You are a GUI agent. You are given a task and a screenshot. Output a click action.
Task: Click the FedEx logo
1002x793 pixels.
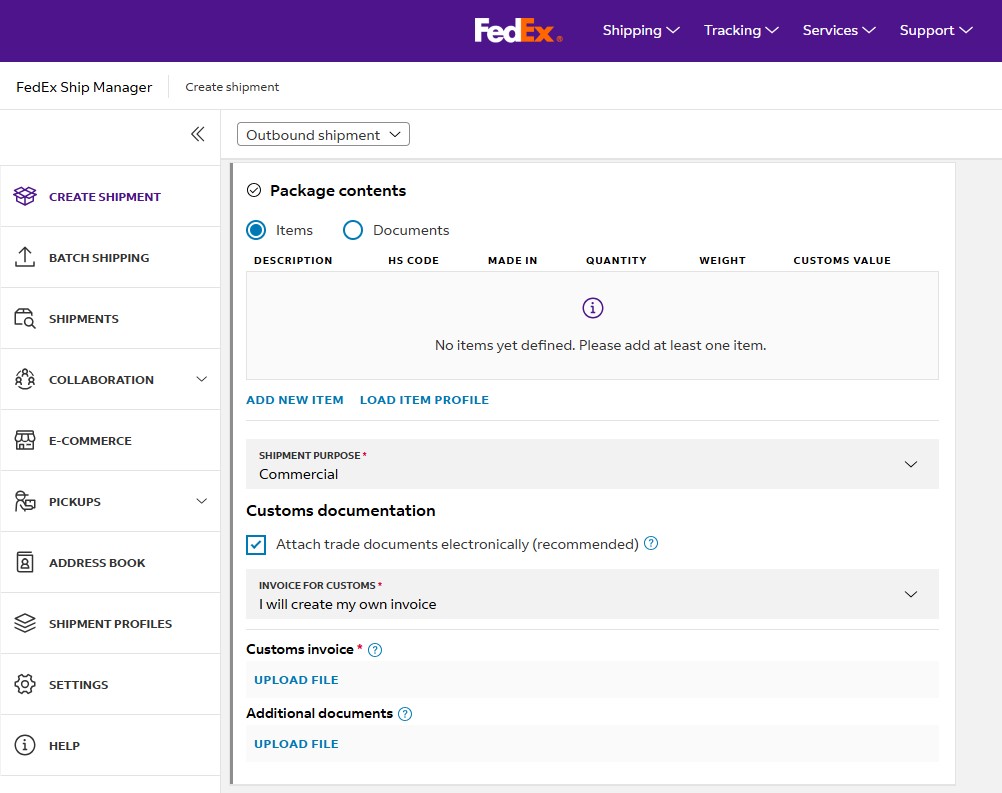[518, 30]
